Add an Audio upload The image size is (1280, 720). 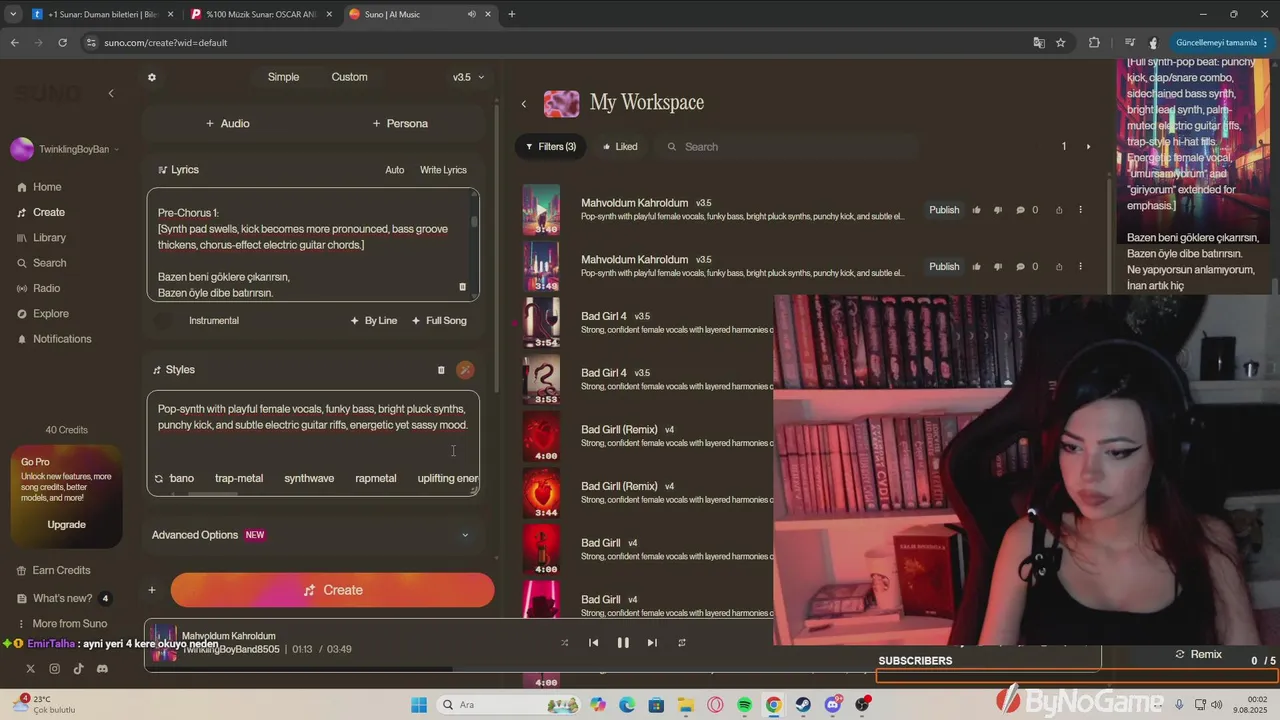pos(227,123)
